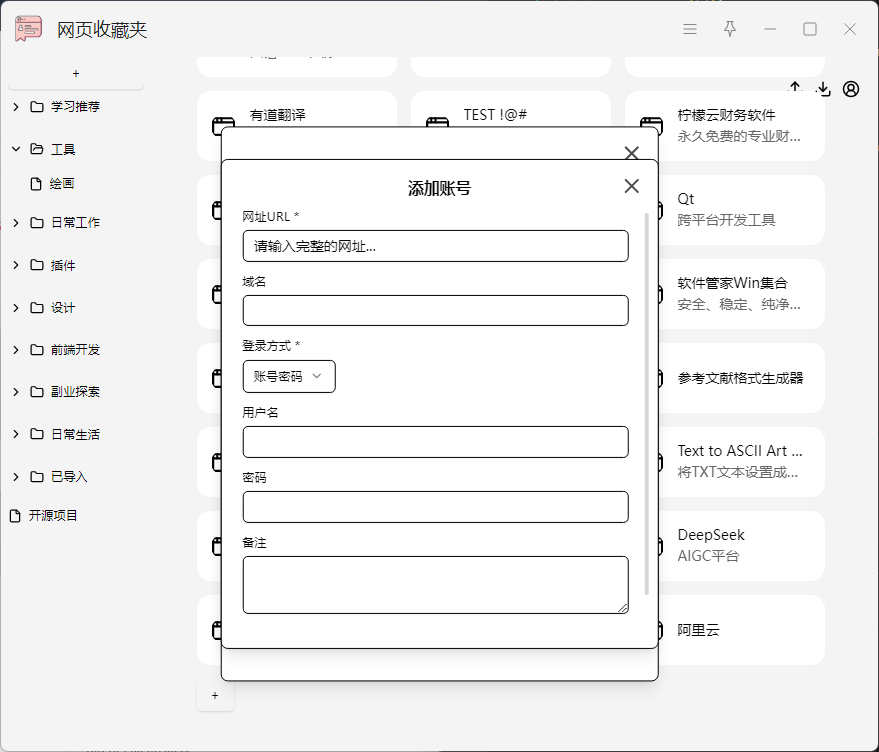Click the download/import icon
Image resolution: width=879 pixels, height=752 pixels.
point(823,89)
